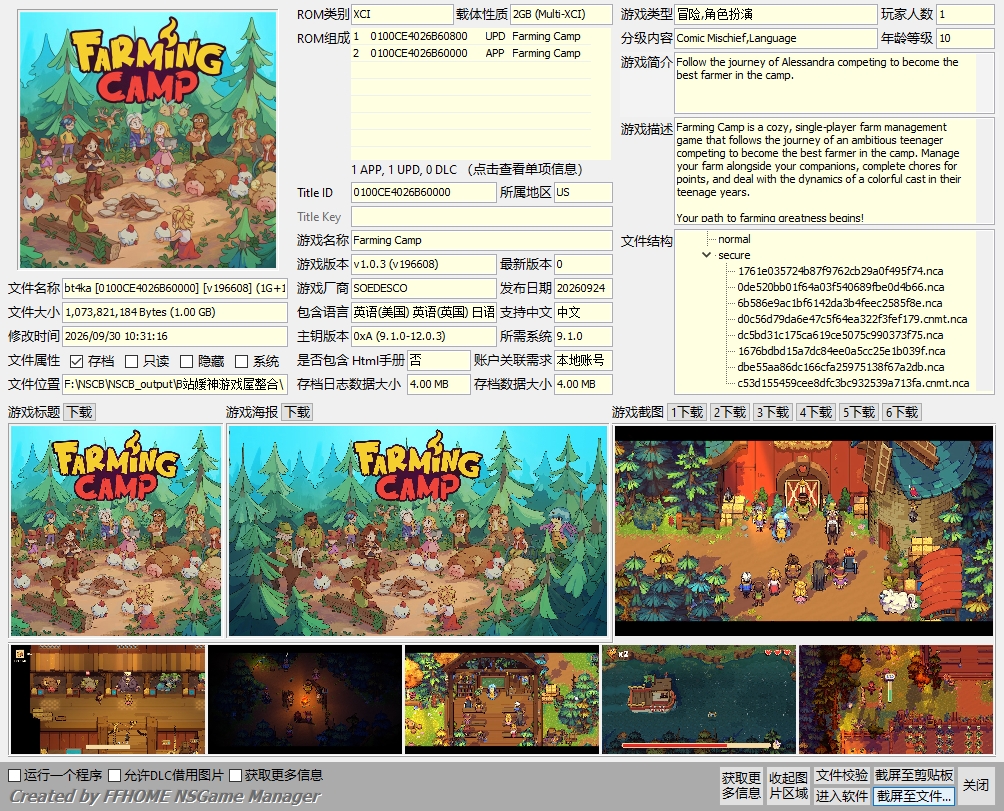This screenshot has width=1004, height=811.
Task: Select 1761e035724b87f9762cb29a0f495f74.nca file
Action: [840, 271]
